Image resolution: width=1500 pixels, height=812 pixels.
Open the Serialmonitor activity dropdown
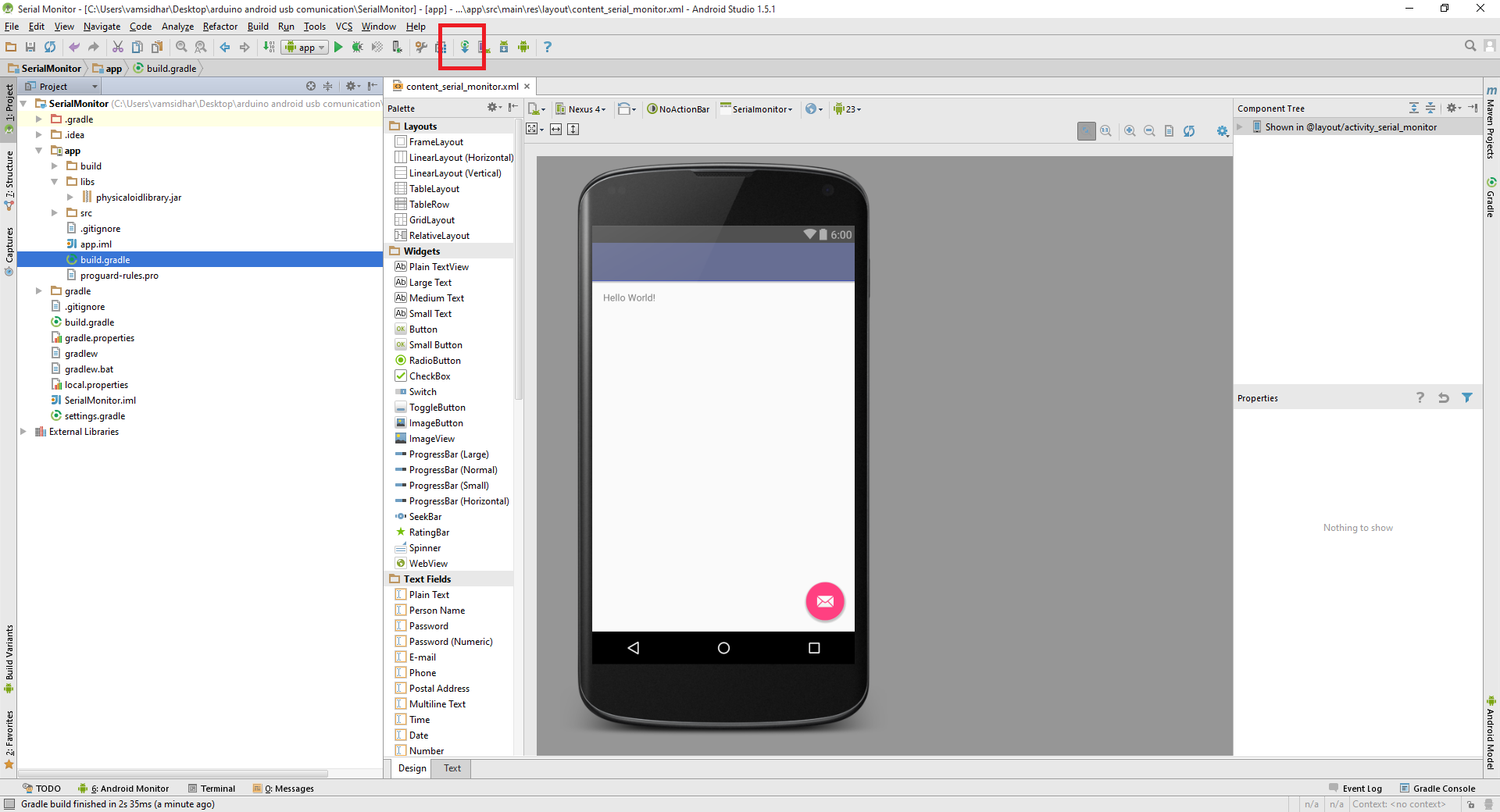point(756,109)
